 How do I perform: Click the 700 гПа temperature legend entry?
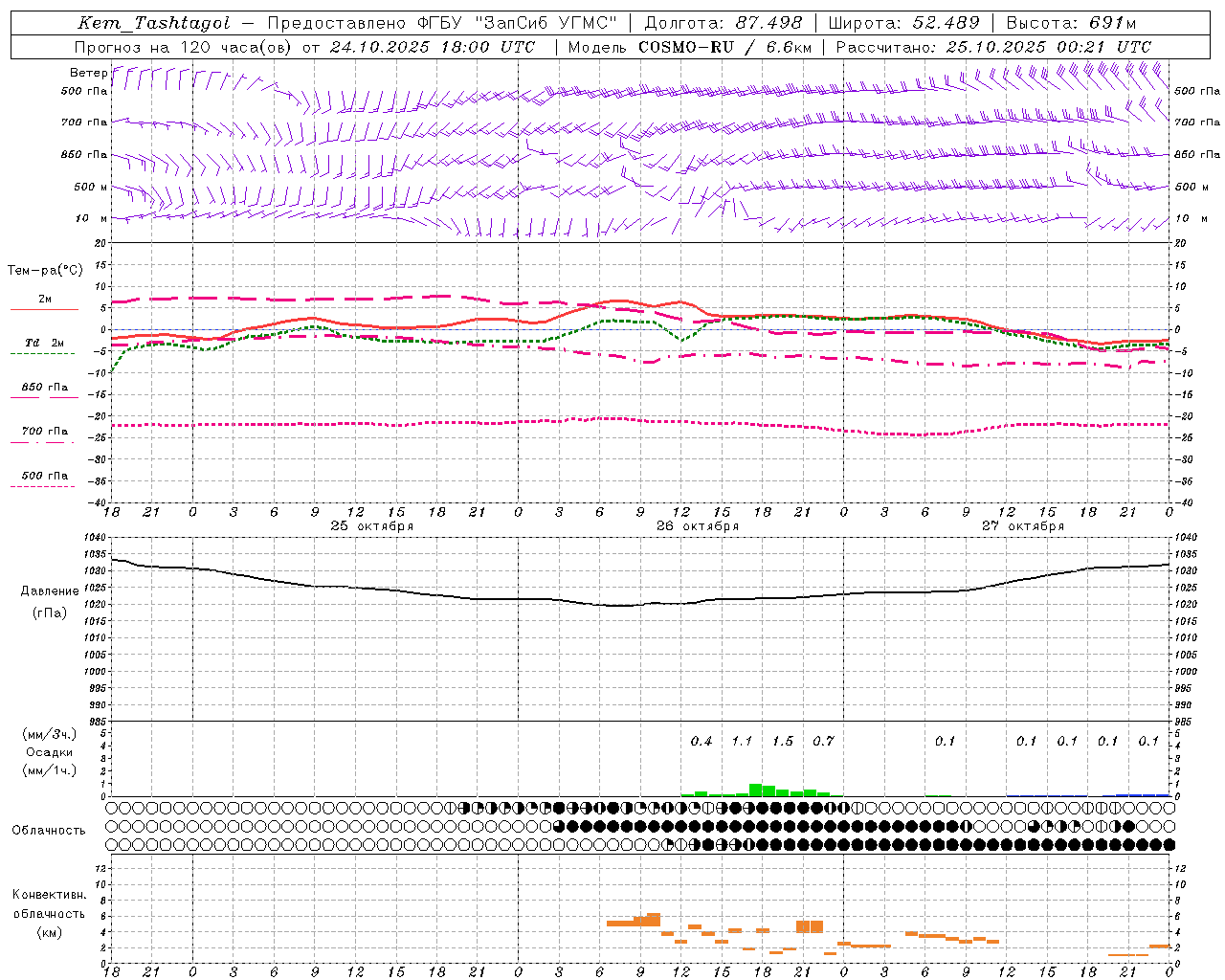click(45, 432)
